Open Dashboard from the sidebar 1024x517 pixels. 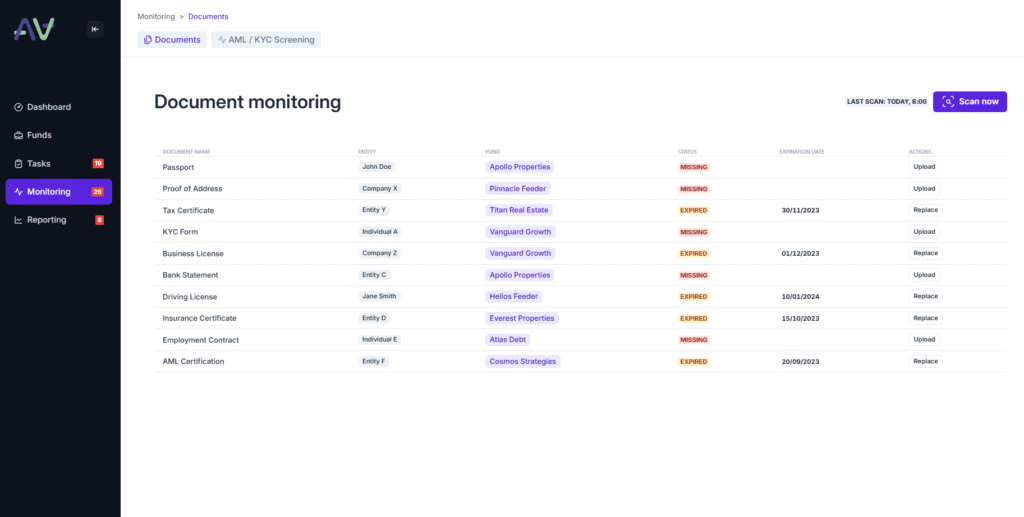[48, 107]
